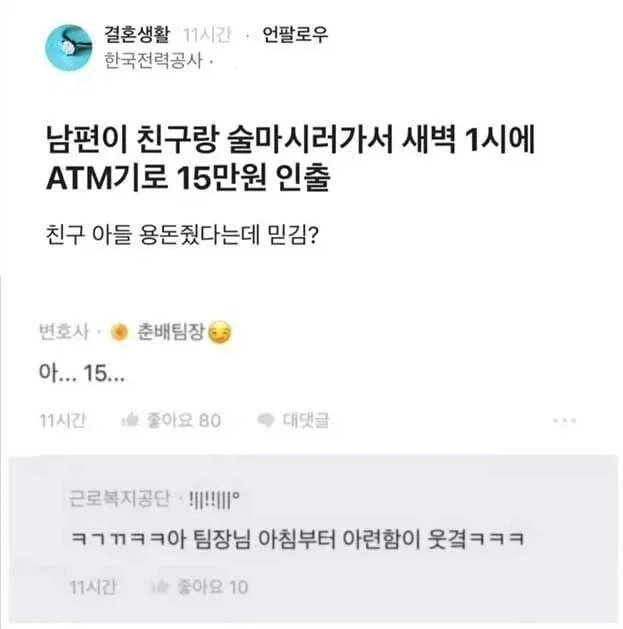623x629 pixels.
Task: Click the 대댓글 reply text button
Action: point(306,420)
